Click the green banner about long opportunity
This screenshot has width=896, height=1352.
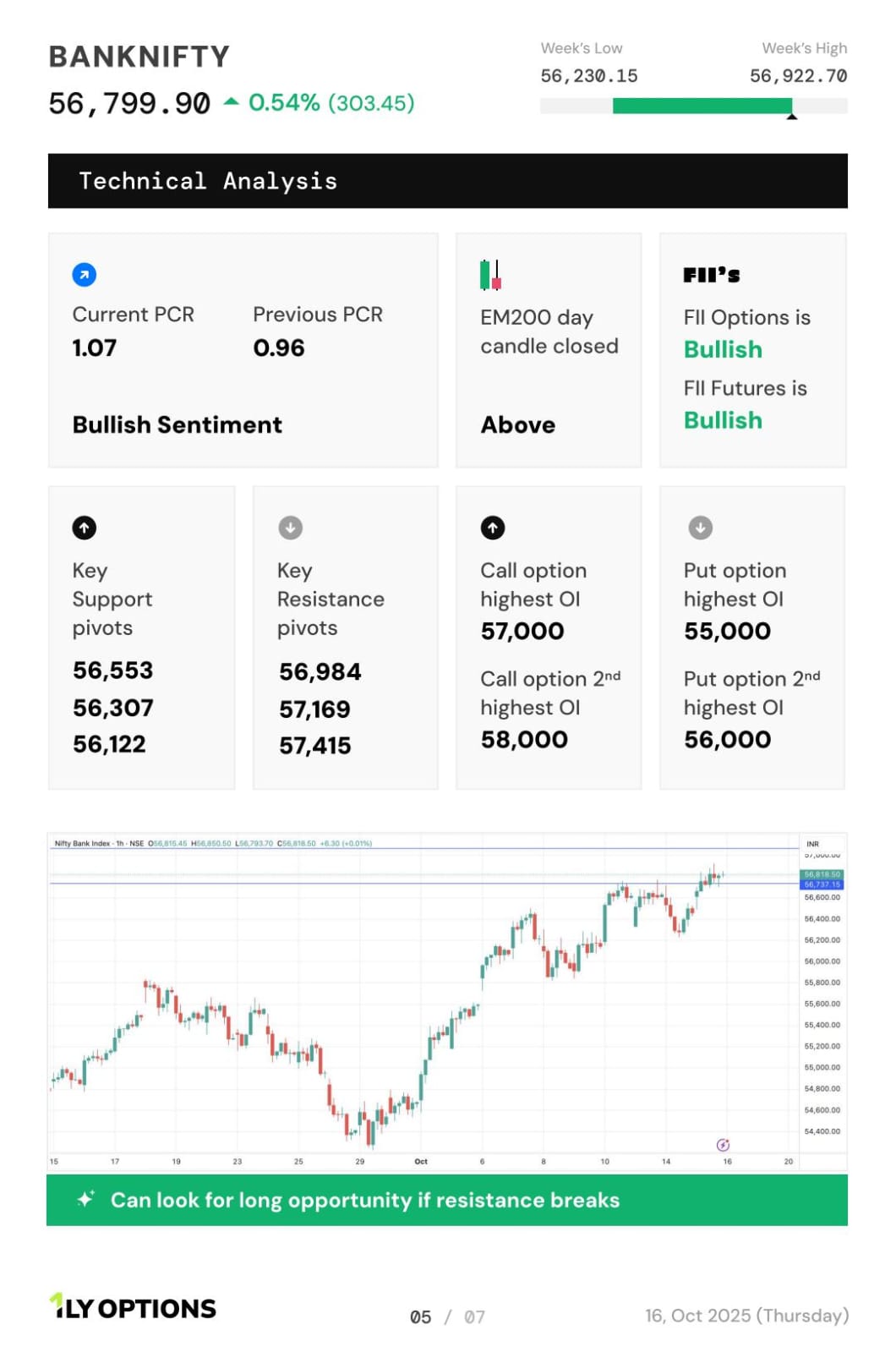click(447, 1200)
